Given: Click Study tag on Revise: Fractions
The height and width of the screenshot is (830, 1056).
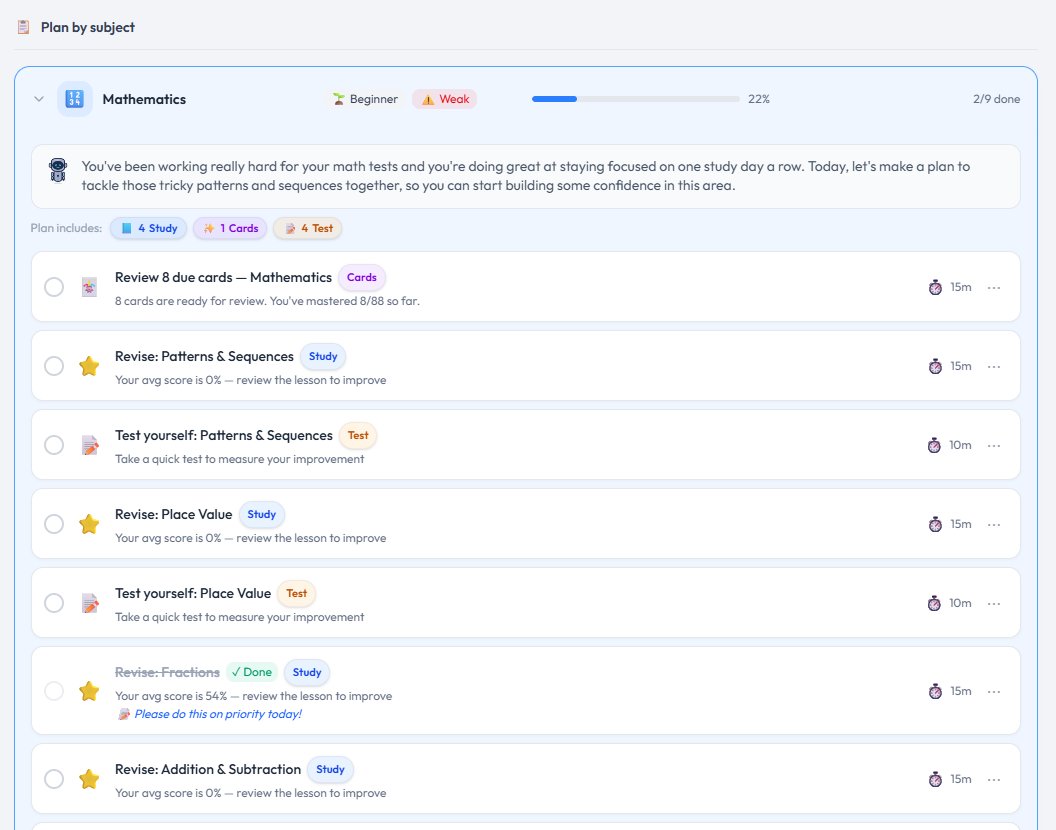Looking at the screenshot, I should pyautogui.click(x=307, y=672).
